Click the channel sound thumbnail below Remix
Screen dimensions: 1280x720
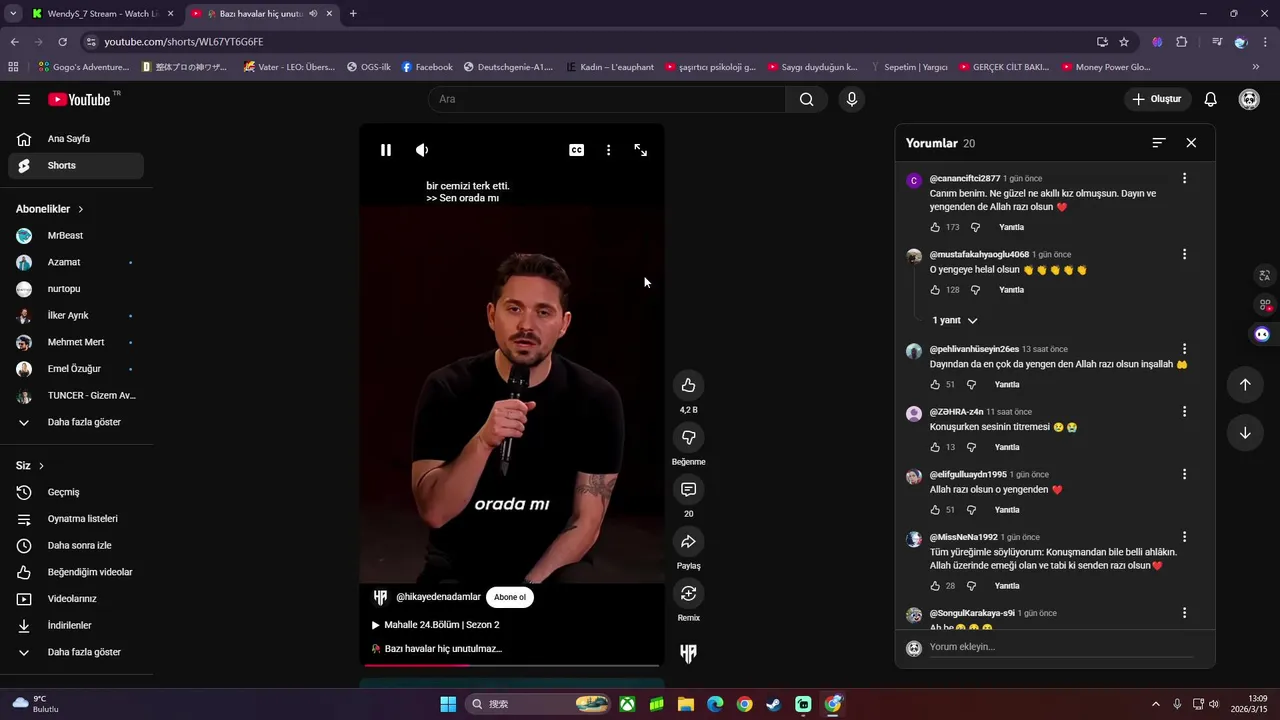(688, 654)
